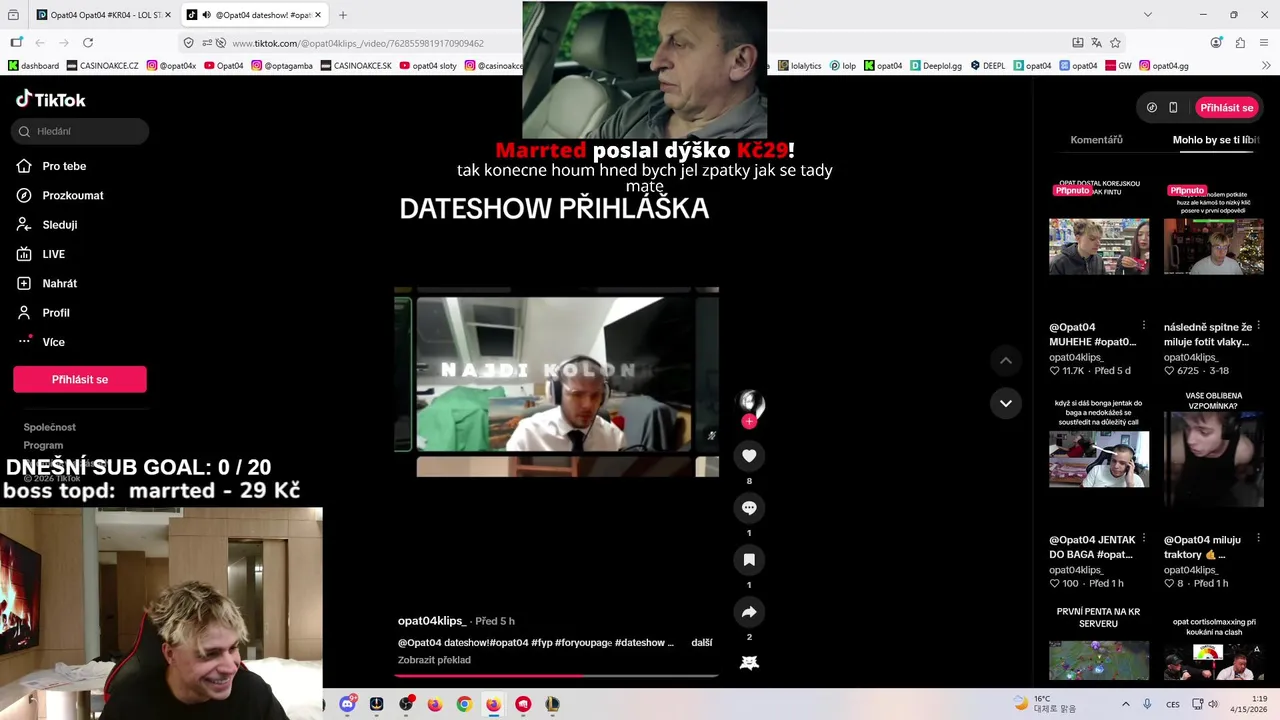
Task: Show hidden system tray icons
Action: coord(1125,704)
